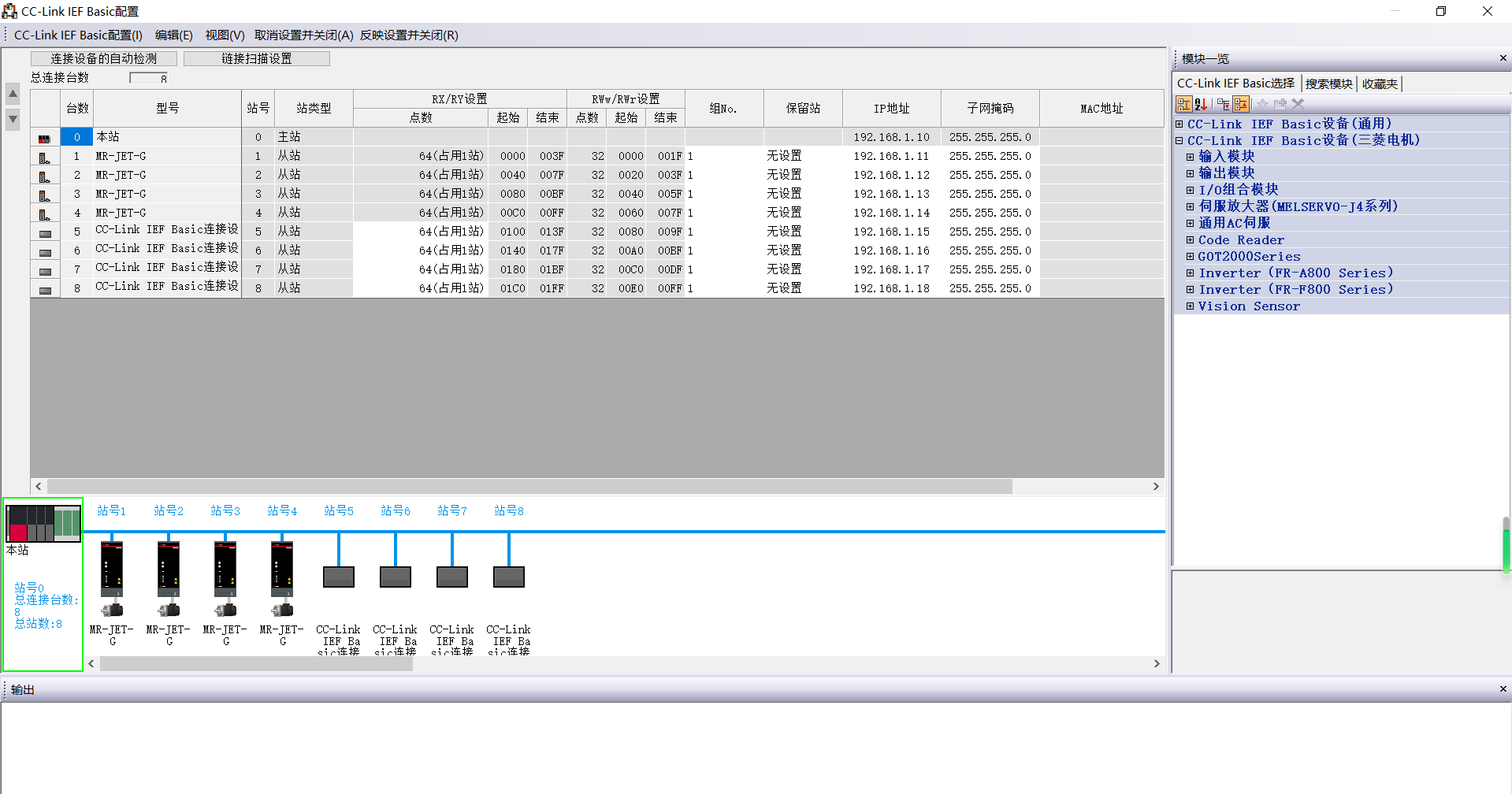Screen dimensions: 1512x794
Task: Open the 编辑(E) menu
Action: [x=173, y=35]
